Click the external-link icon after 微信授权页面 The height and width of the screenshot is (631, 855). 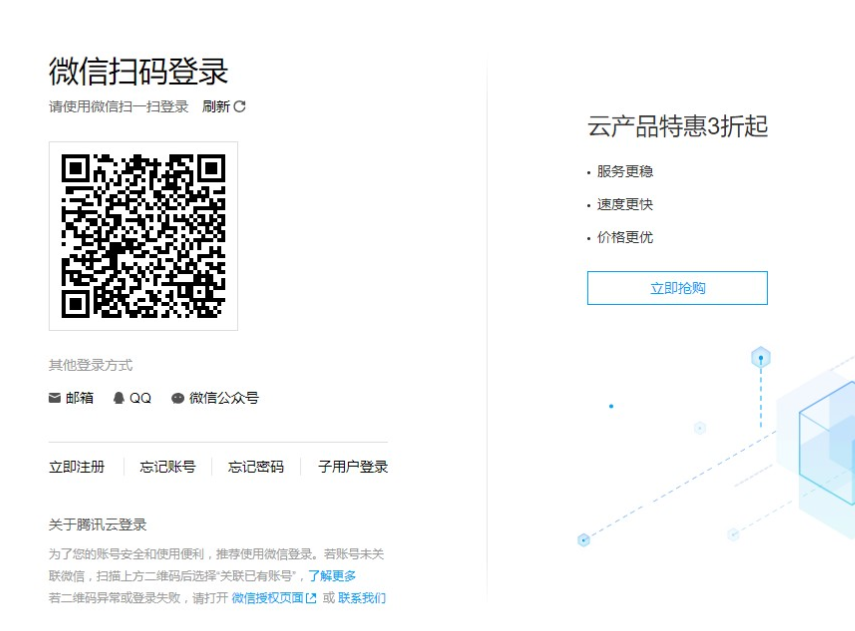click(311, 599)
